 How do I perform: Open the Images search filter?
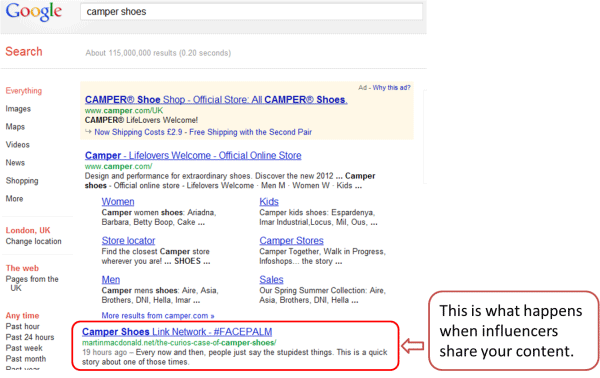(18, 109)
